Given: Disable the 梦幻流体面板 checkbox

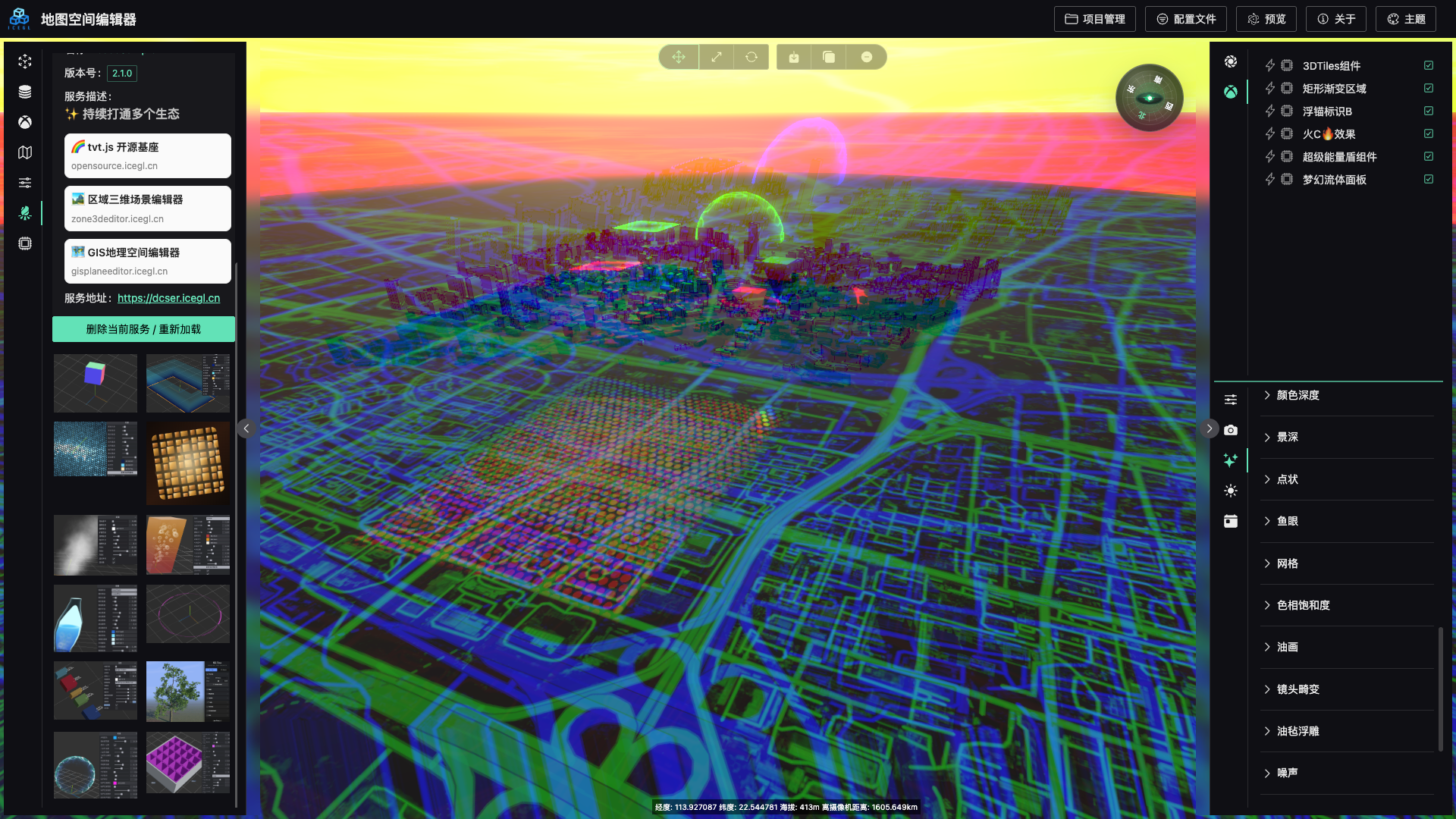Looking at the screenshot, I should [x=1429, y=180].
